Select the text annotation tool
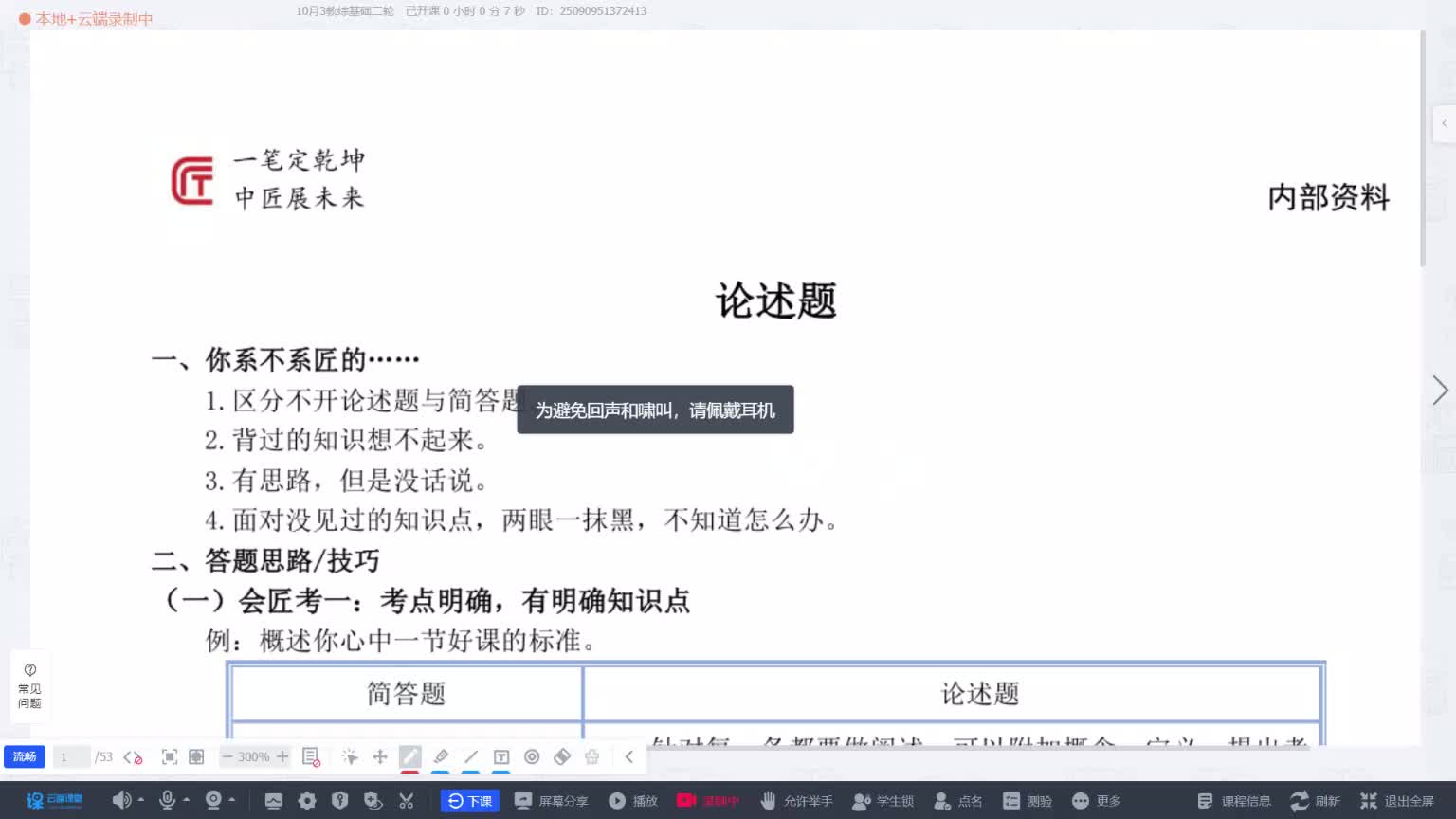 tap(501, 756)
